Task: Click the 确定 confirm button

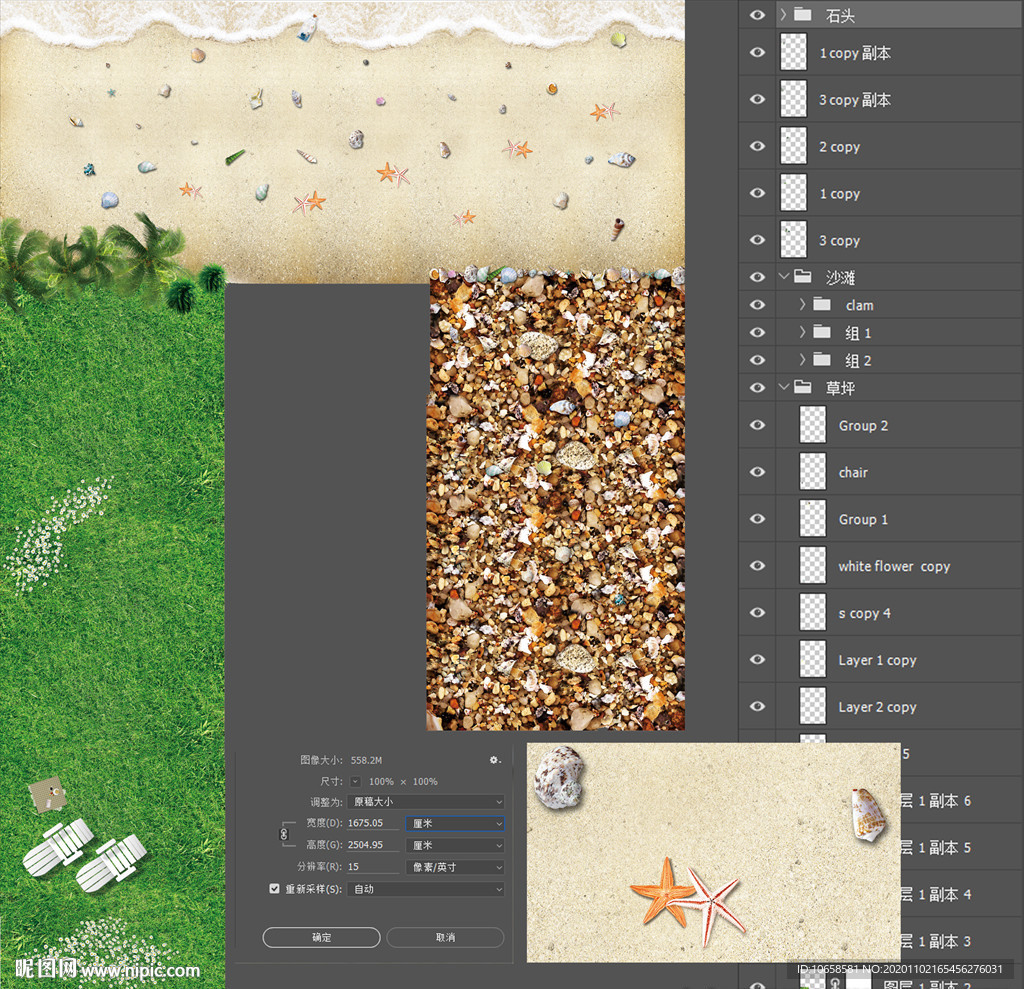Action: [321, 937]
